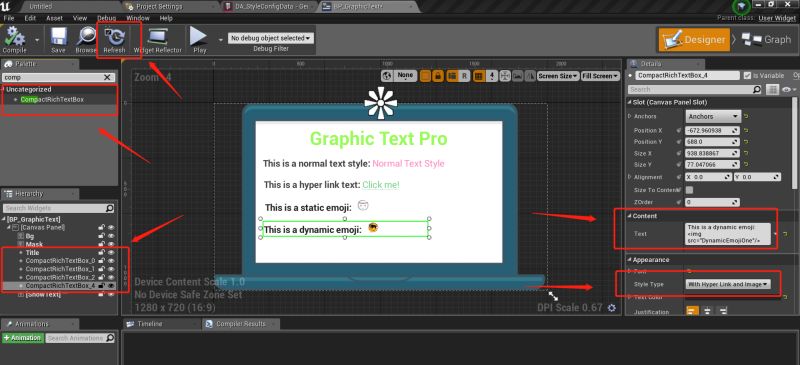800x365 pixels.
Task: Open the Style Type dropdown
Action: coord(728,284)
